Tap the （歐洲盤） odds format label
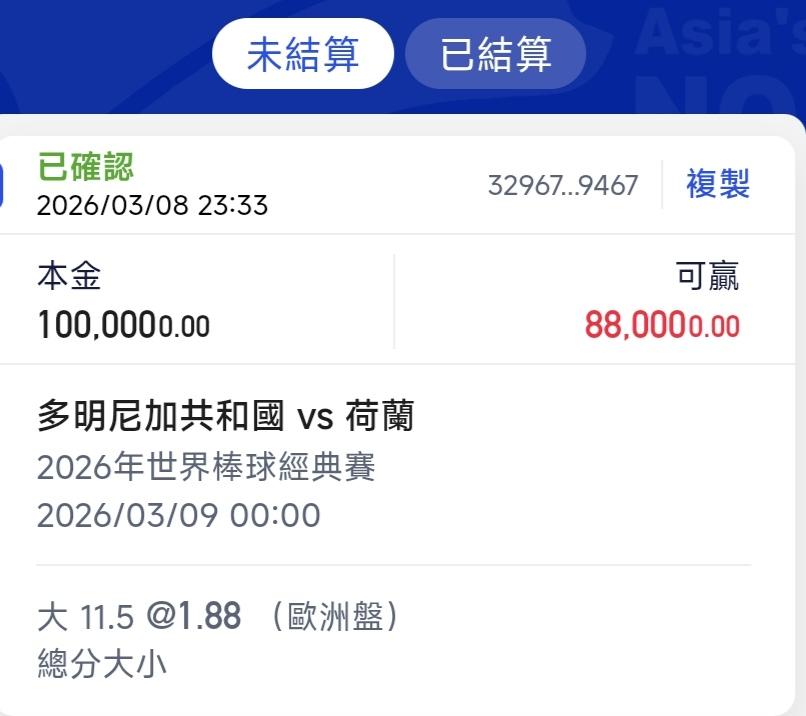This screenshot has width=806, height=716. 336,617
